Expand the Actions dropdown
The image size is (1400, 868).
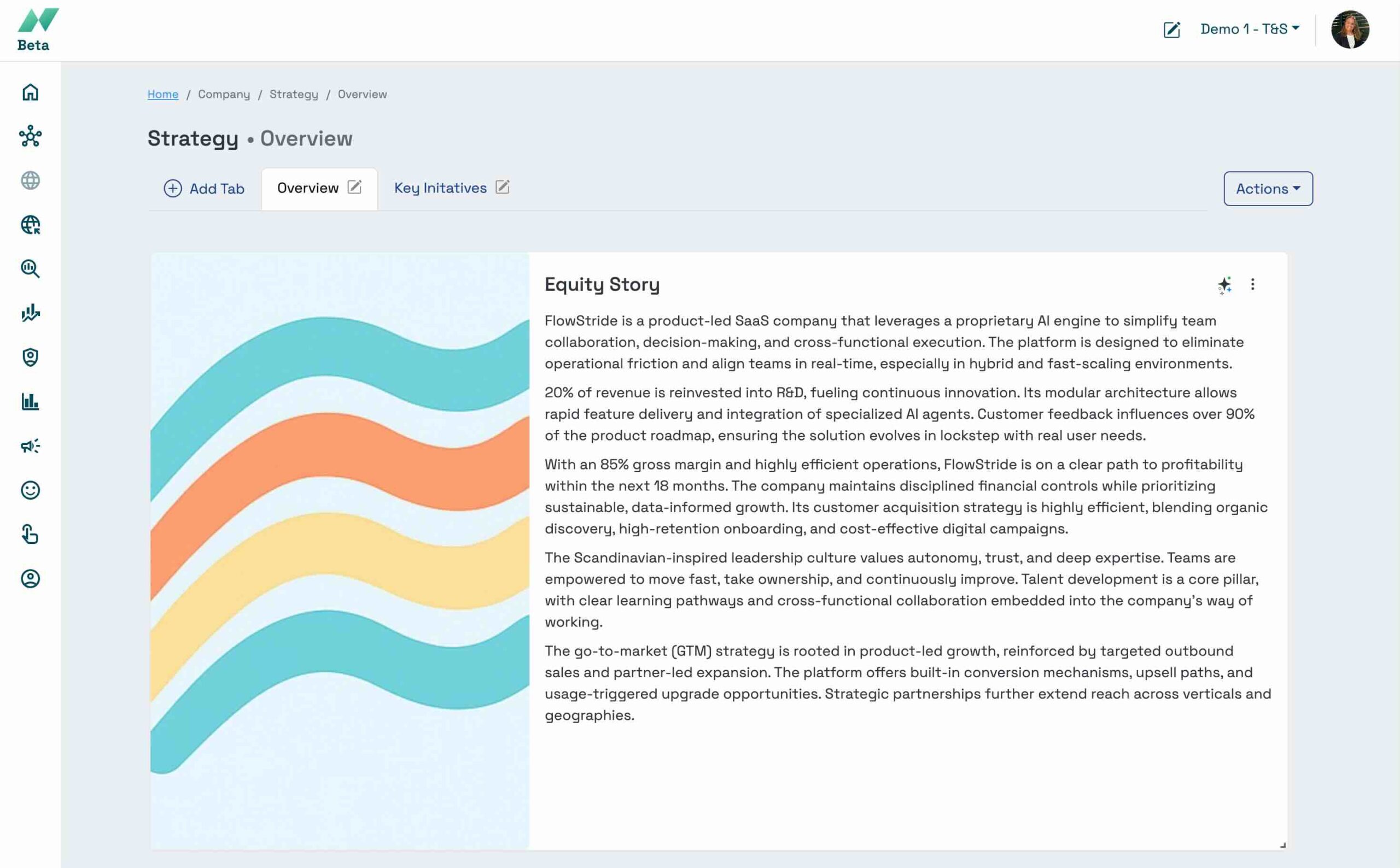[x=1267, y=189]
